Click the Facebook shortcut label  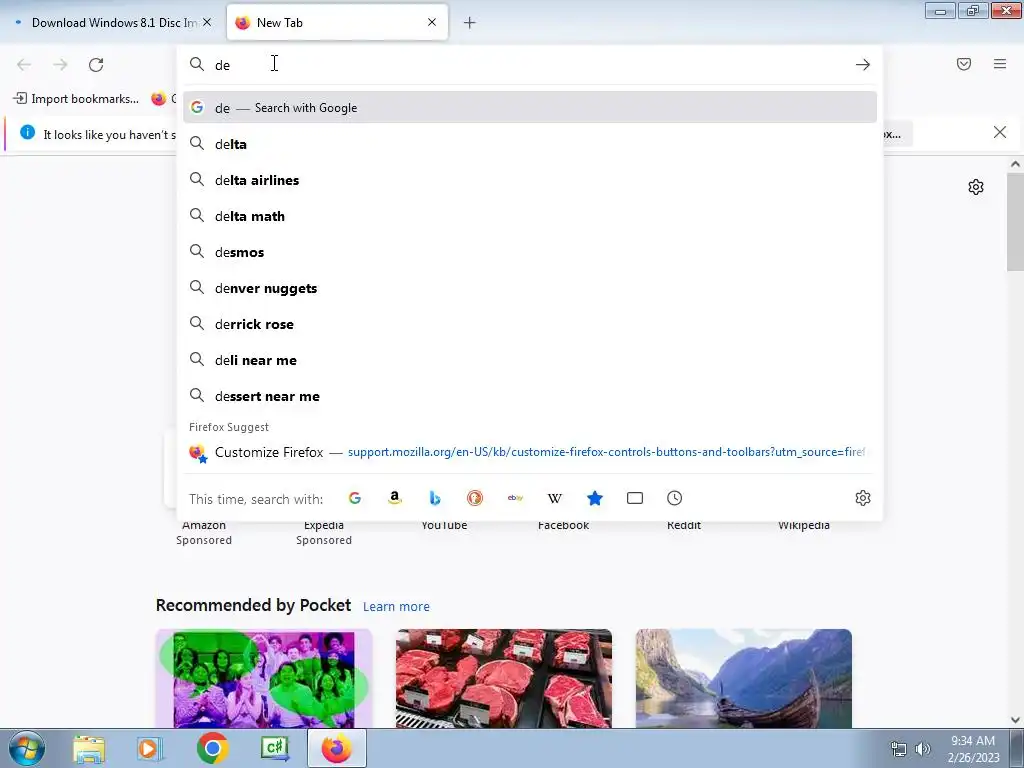[x=564, y=525]
